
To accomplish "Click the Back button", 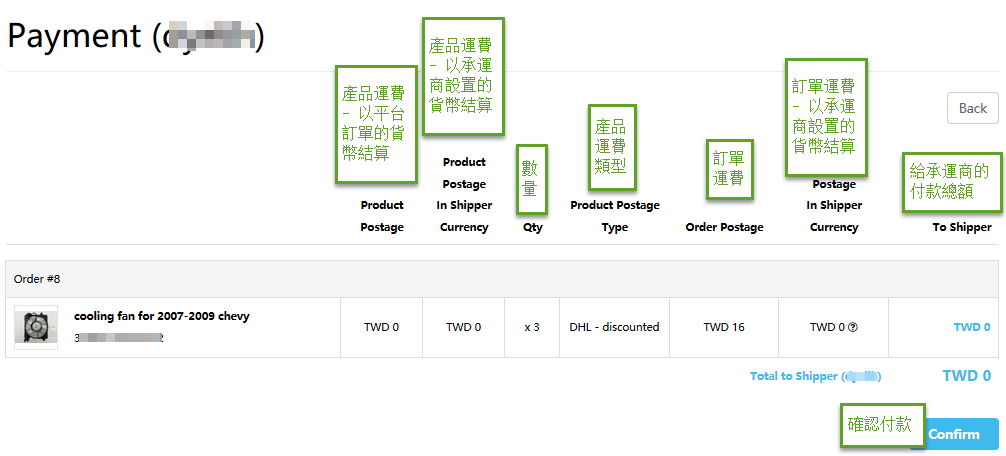I will (973, 108).
